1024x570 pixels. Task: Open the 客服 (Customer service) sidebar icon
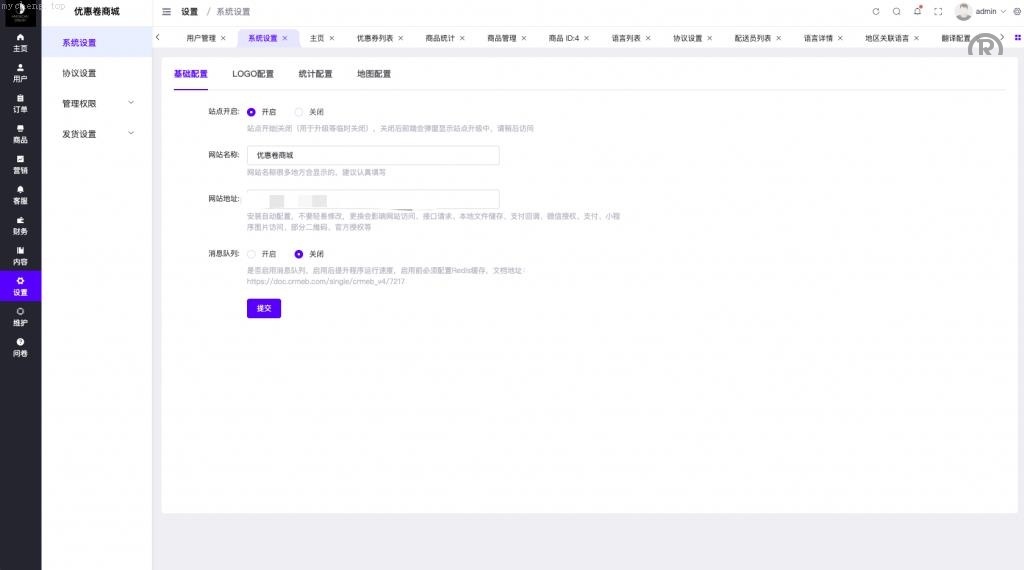[20, 195]
